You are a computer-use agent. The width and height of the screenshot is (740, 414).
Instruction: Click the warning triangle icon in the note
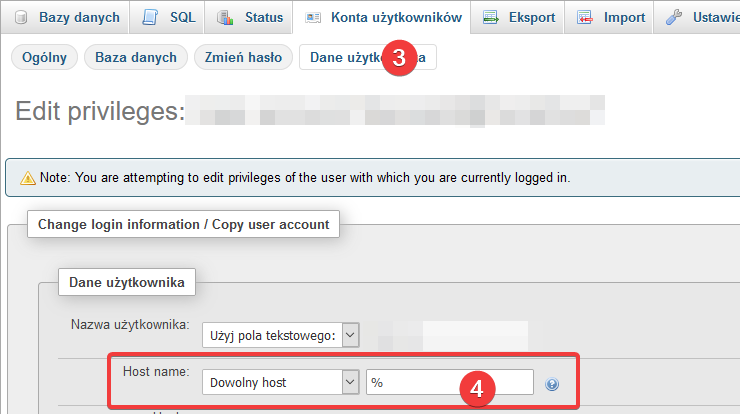28,177
